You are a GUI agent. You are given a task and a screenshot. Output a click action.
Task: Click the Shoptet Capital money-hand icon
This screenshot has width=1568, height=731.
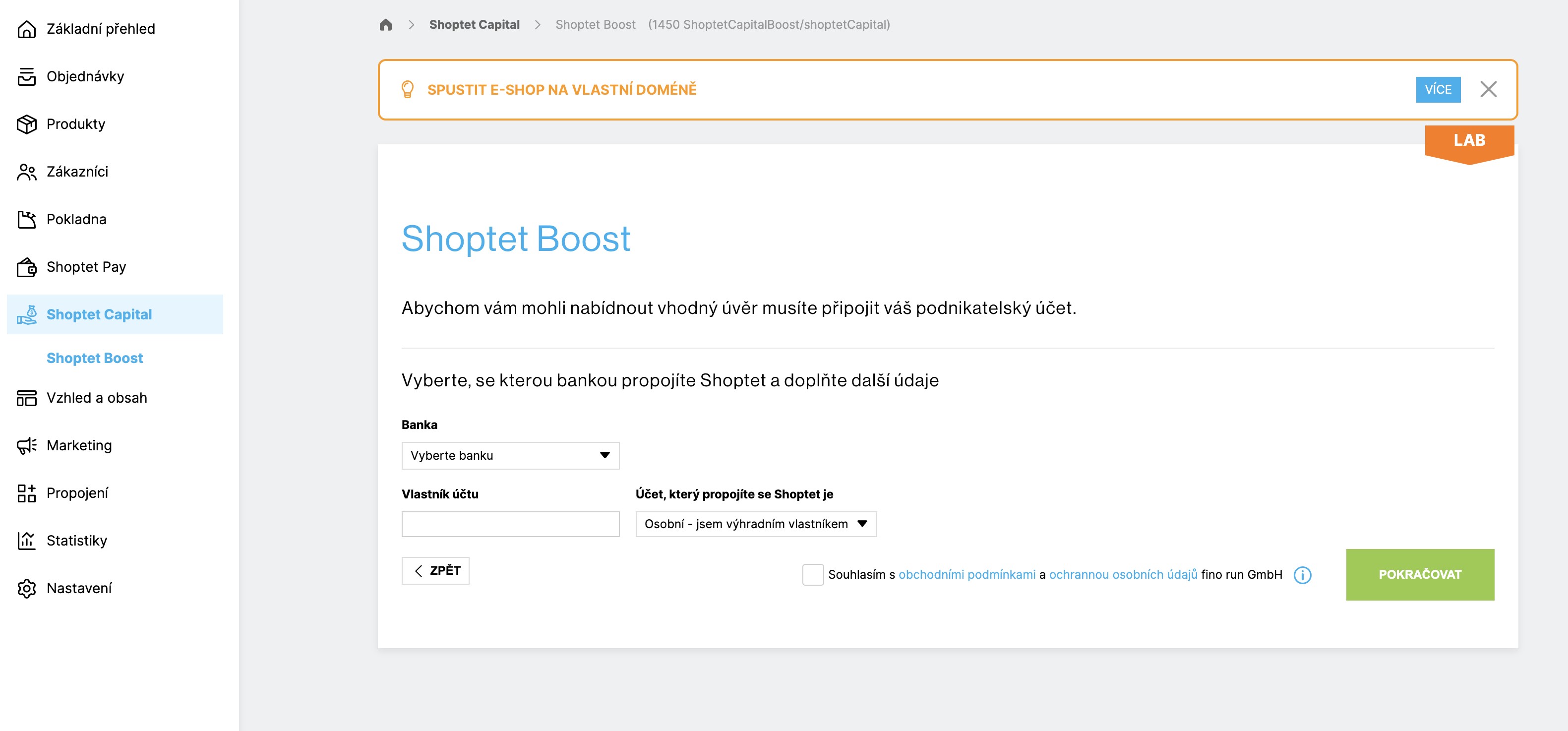pos(26,315)
